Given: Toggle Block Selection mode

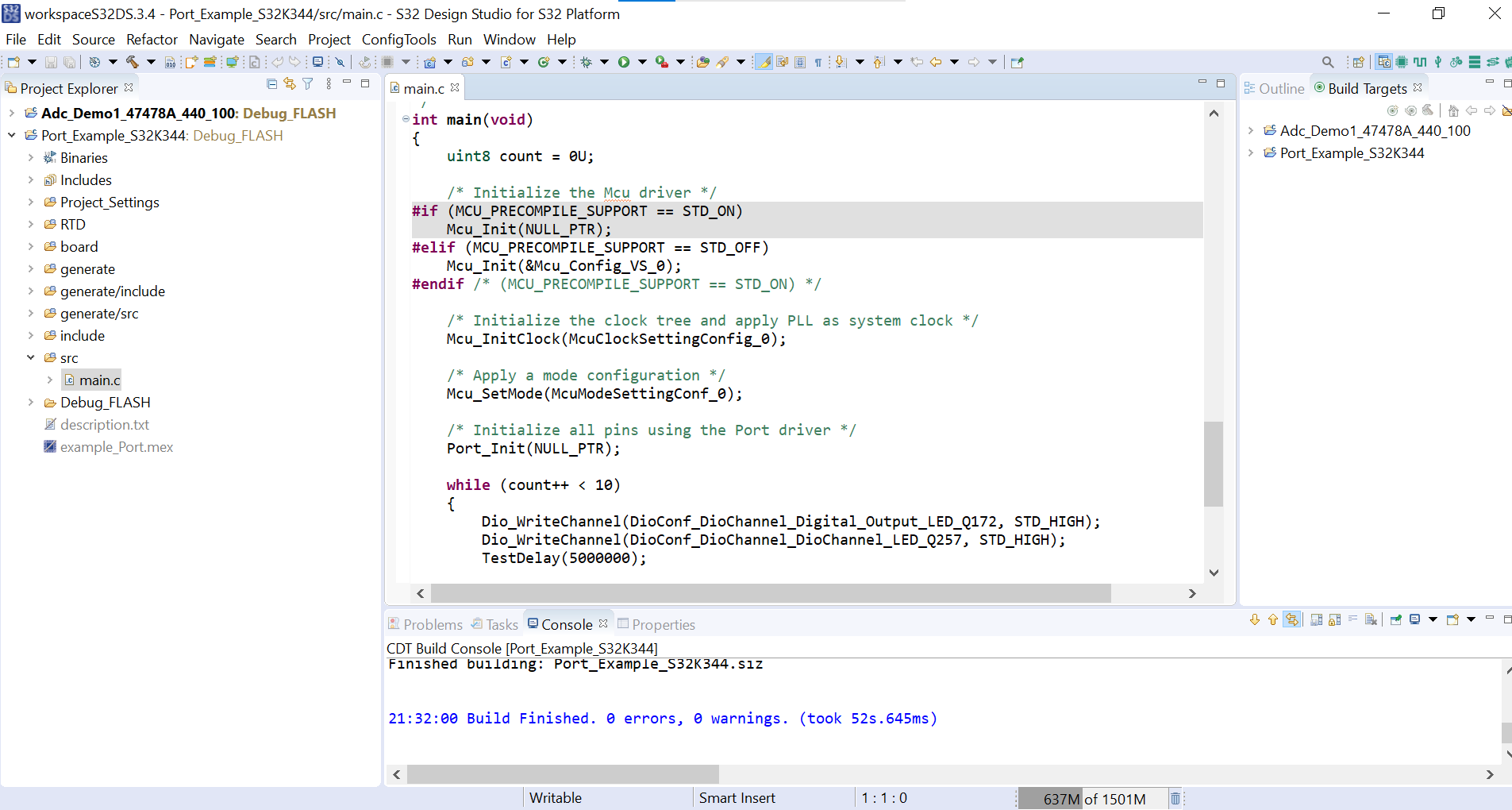Looking at the screenshot, I should click(800, 62).
